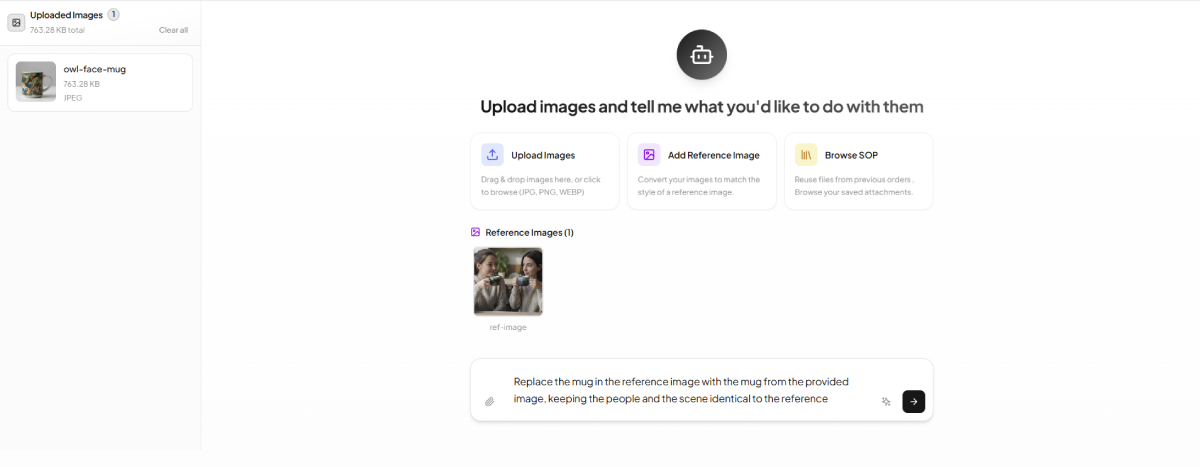Screen dimensions: 1200x467
Task: Open the Add Reference Image card
Action: coord(702,171)
